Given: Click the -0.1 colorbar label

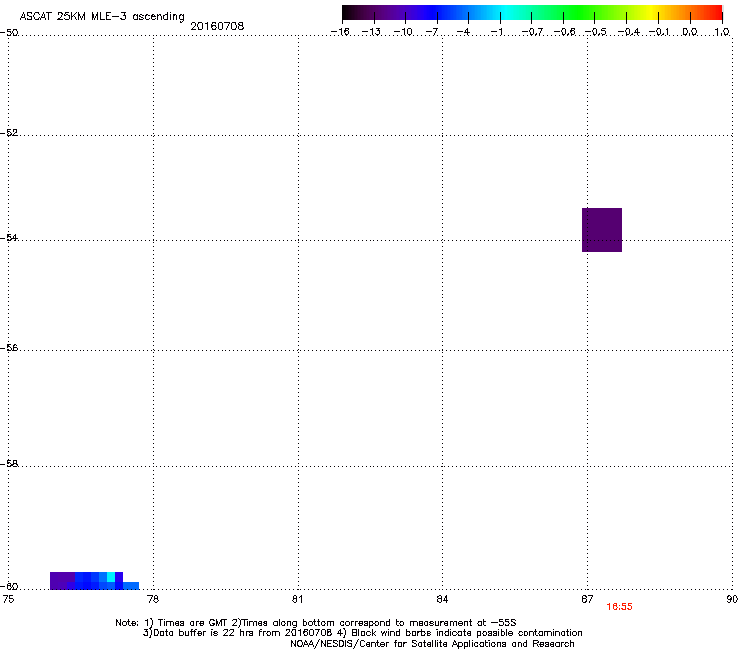Looking at the screenshot, I should click(659, 32).
